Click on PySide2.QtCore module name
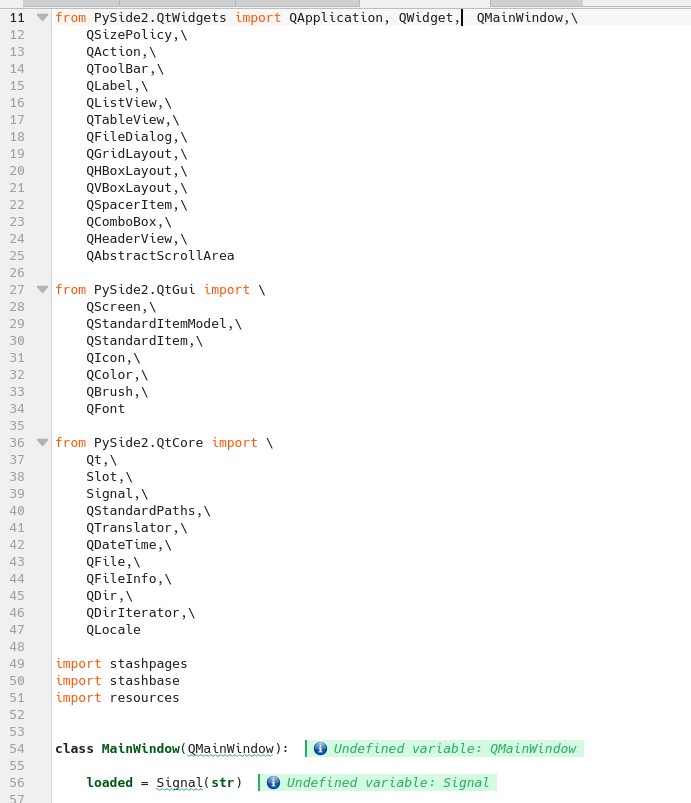The image size is (691, 803). 149,442
